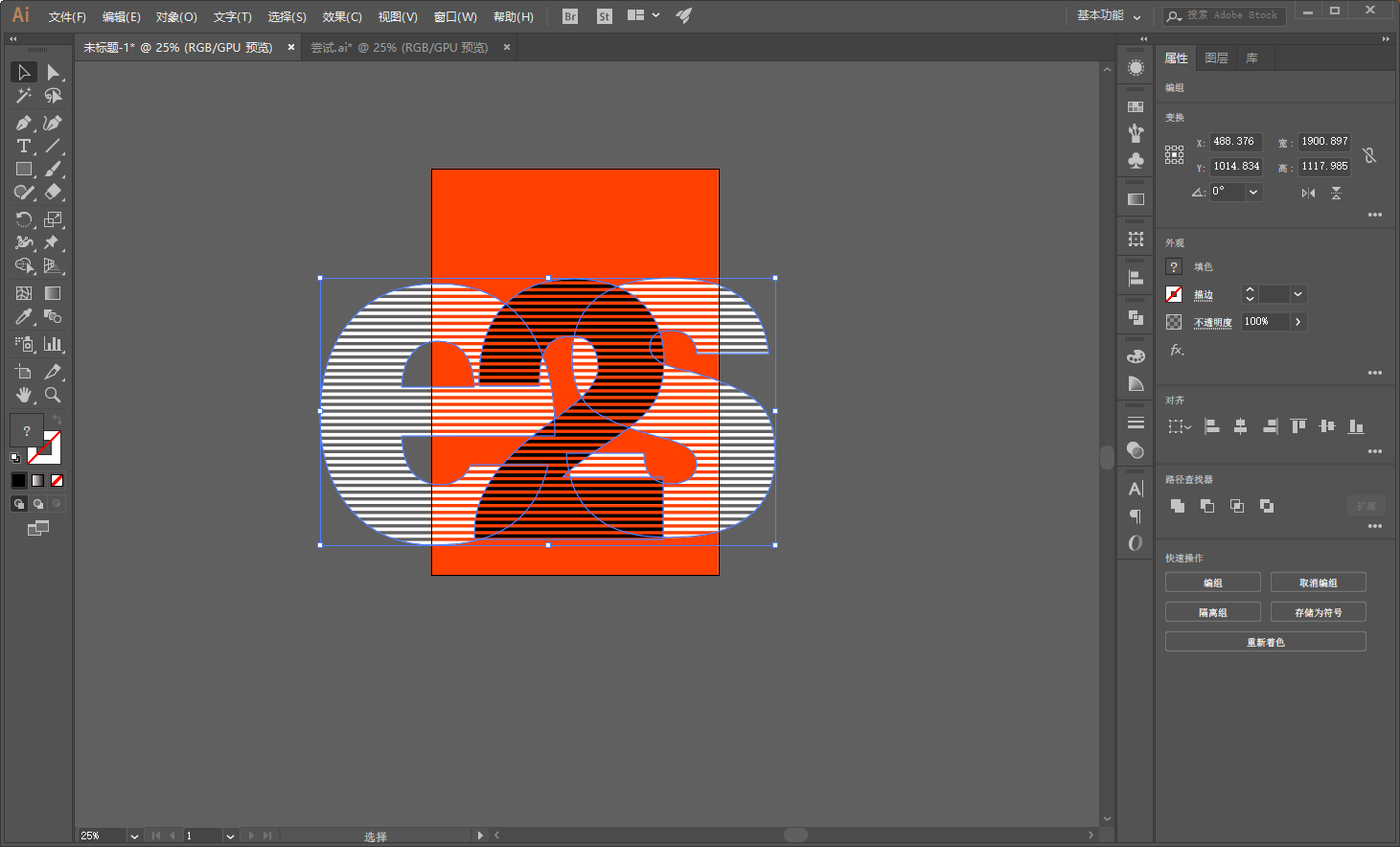The height and width of the screenshot is (847, 1400).
Task: Expand the stroke weight dropdown
Action: 1297,294
